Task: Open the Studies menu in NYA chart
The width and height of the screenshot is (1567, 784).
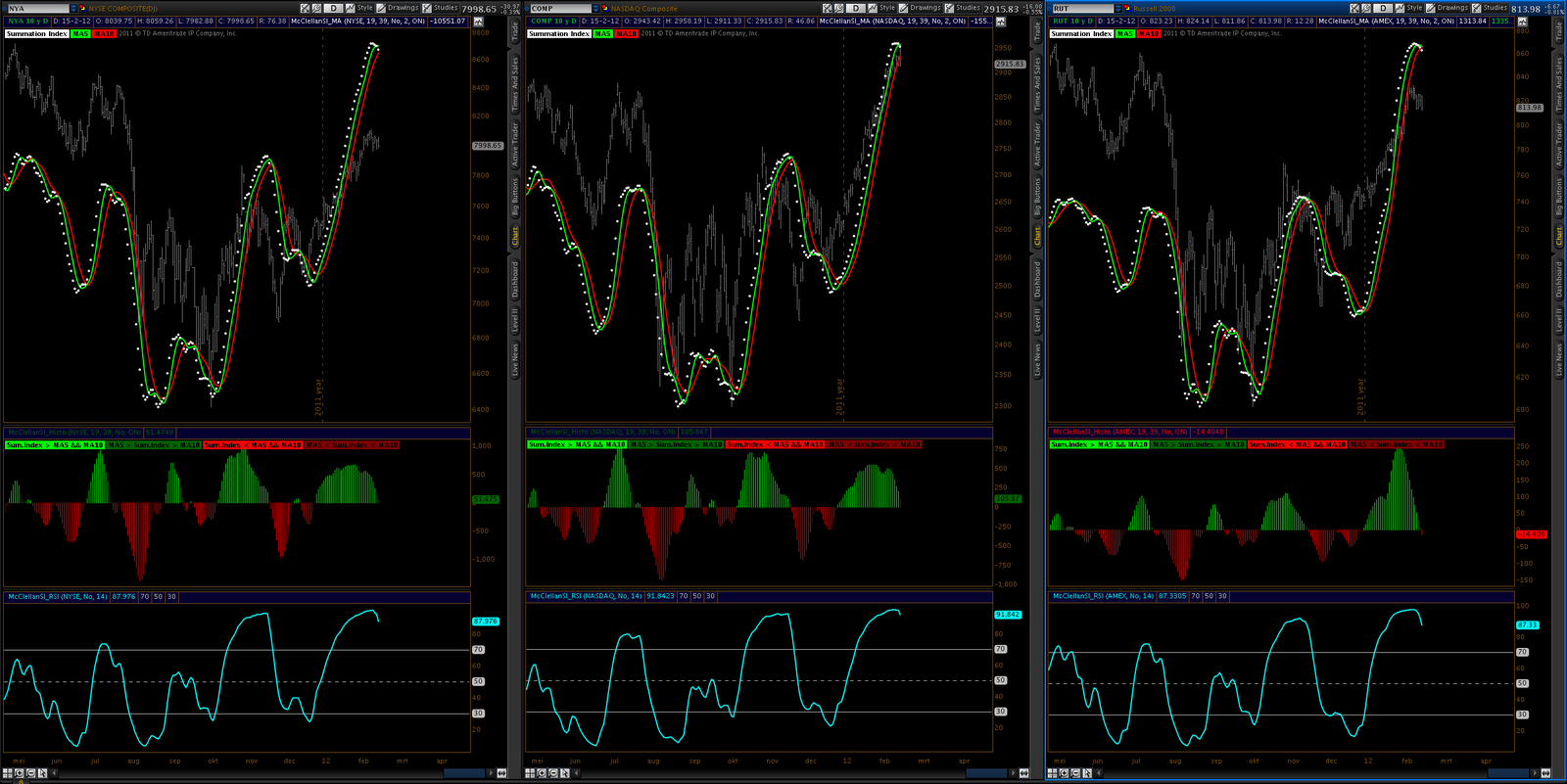Action: [x=441, y=8]
